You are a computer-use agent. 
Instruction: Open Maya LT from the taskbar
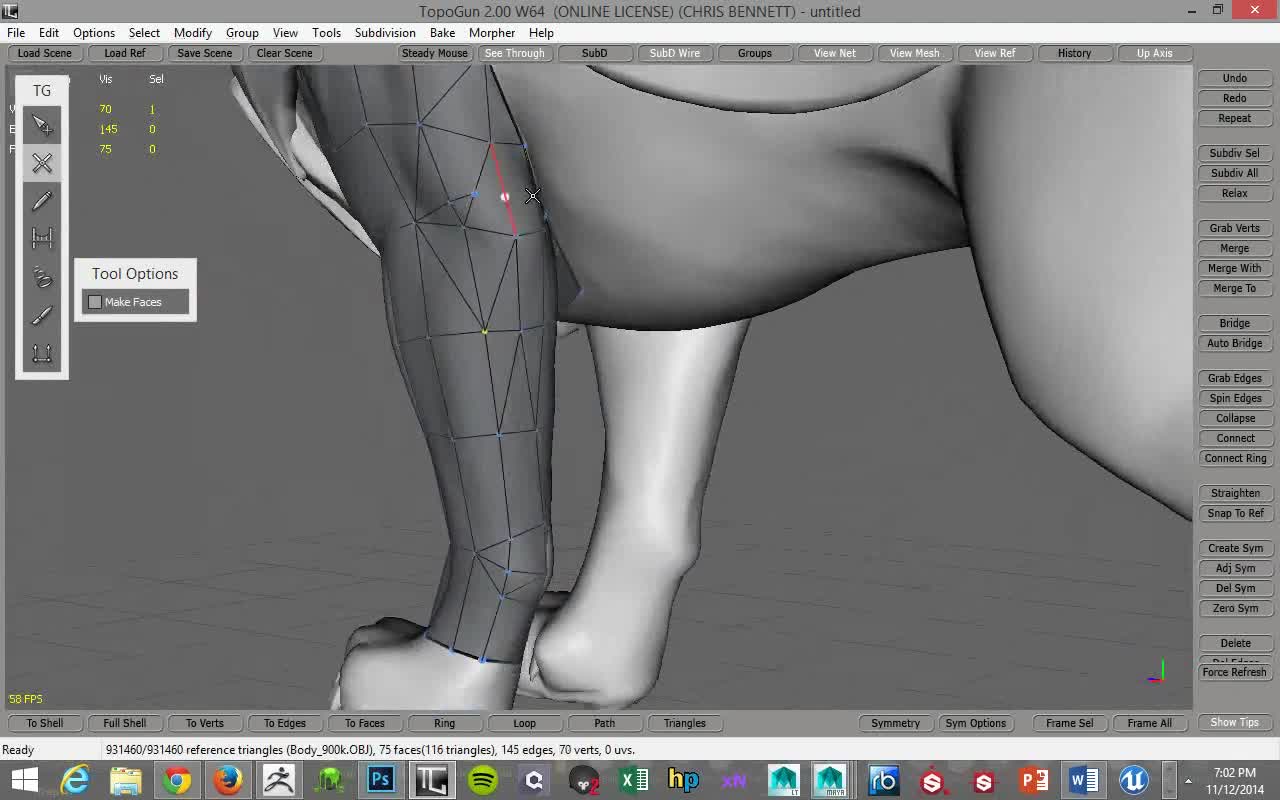783,780
